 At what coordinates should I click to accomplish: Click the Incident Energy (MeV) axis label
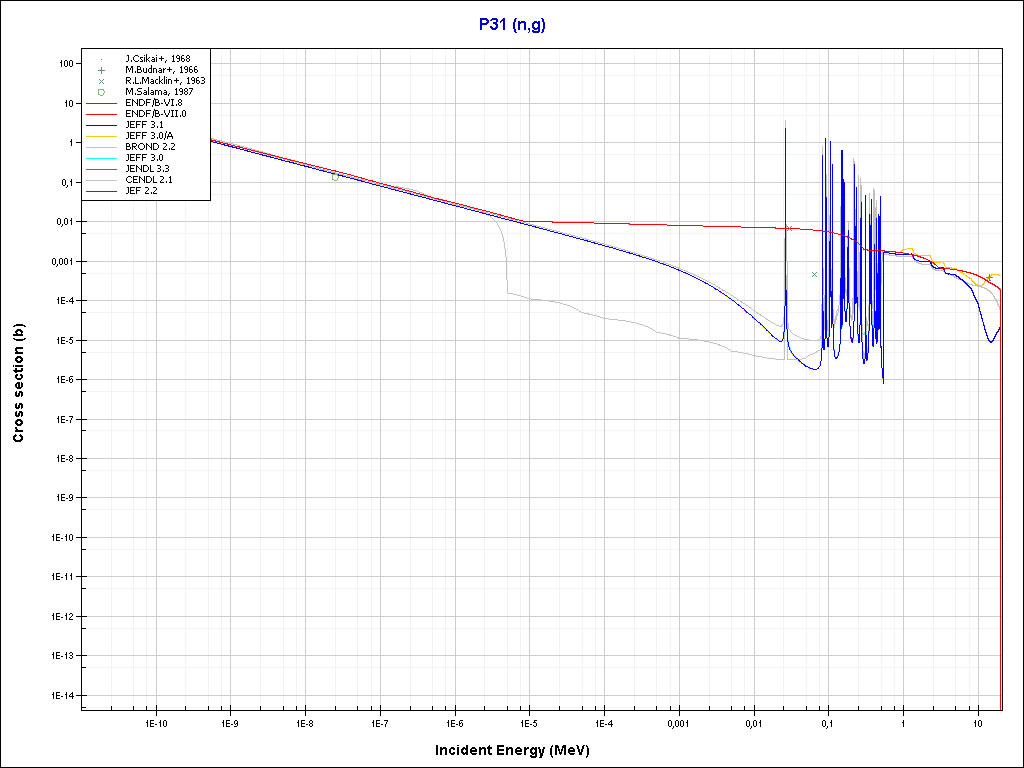(x=520, y=750)
